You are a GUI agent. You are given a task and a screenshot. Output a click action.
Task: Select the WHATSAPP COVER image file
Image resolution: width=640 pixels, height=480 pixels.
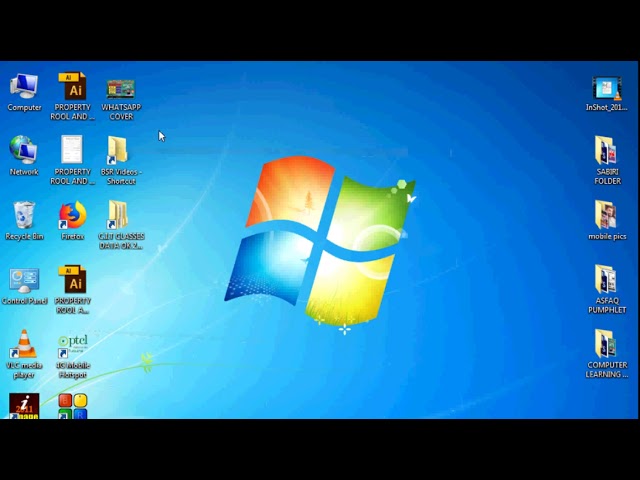[x=121, y=99]
